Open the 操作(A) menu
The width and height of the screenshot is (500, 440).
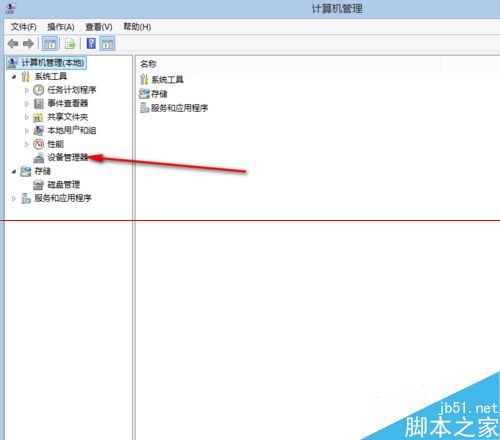pos(61,27)
